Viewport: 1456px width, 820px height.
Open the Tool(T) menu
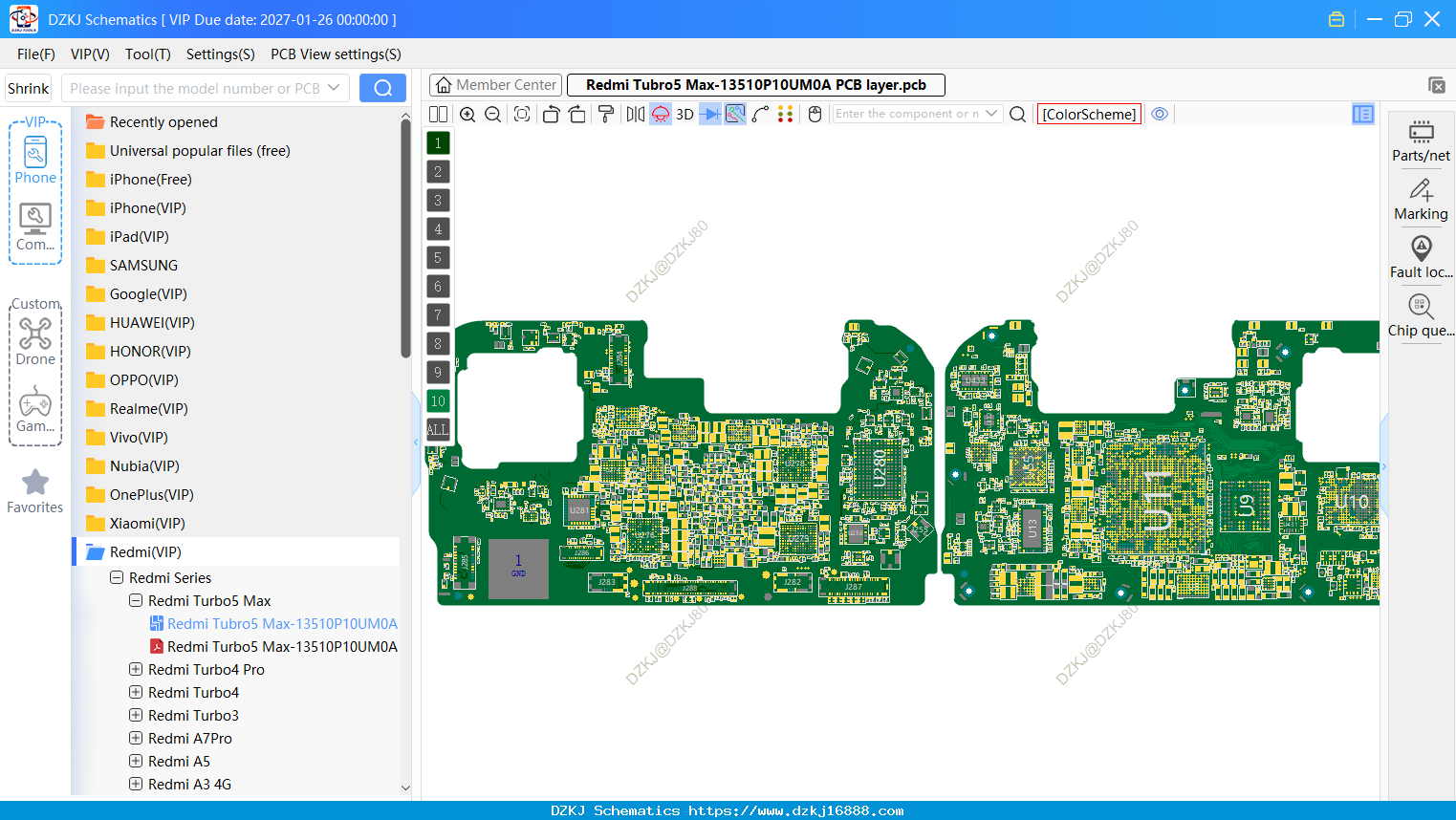coord(148,54)
